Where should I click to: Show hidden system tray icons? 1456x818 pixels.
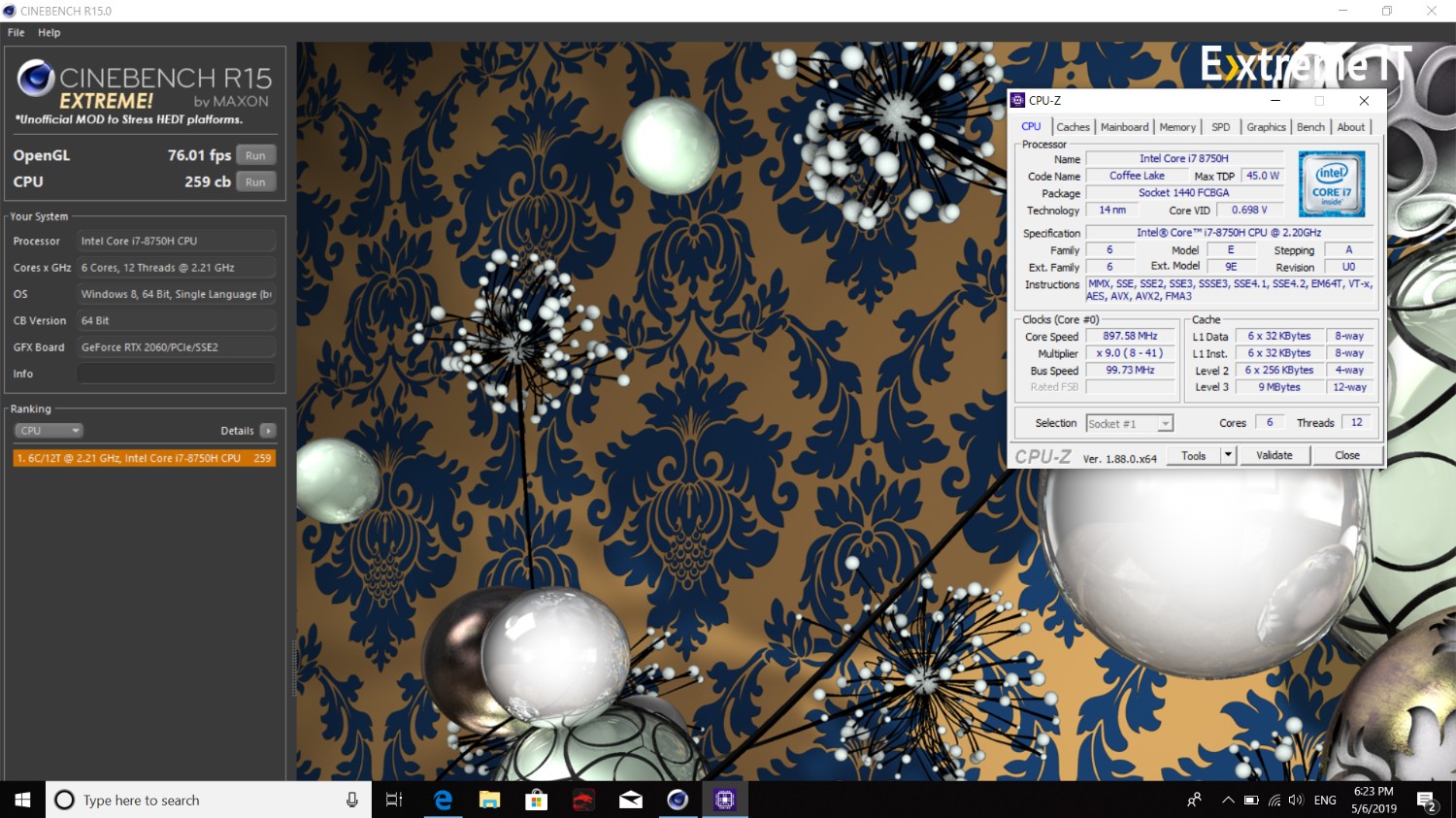click(1228, 800)
